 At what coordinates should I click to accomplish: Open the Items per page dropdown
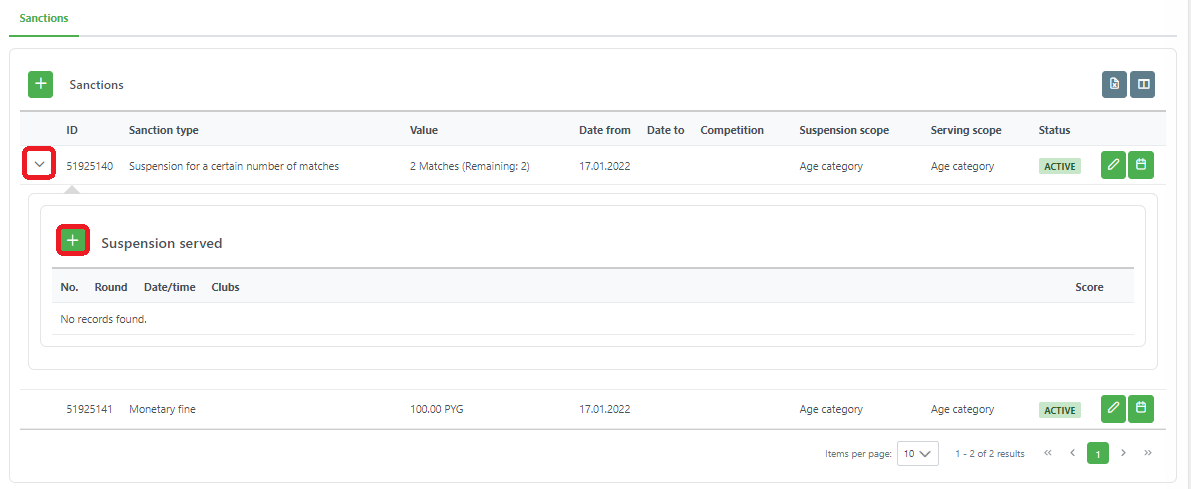917,453
